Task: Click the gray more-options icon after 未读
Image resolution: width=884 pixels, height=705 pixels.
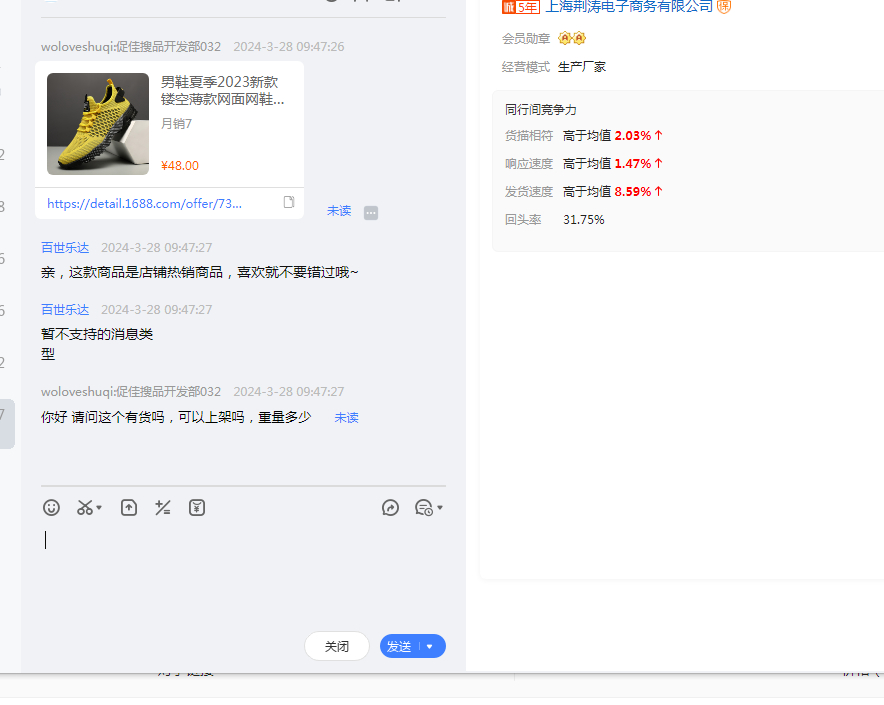Action: click(x=371, y=213)
